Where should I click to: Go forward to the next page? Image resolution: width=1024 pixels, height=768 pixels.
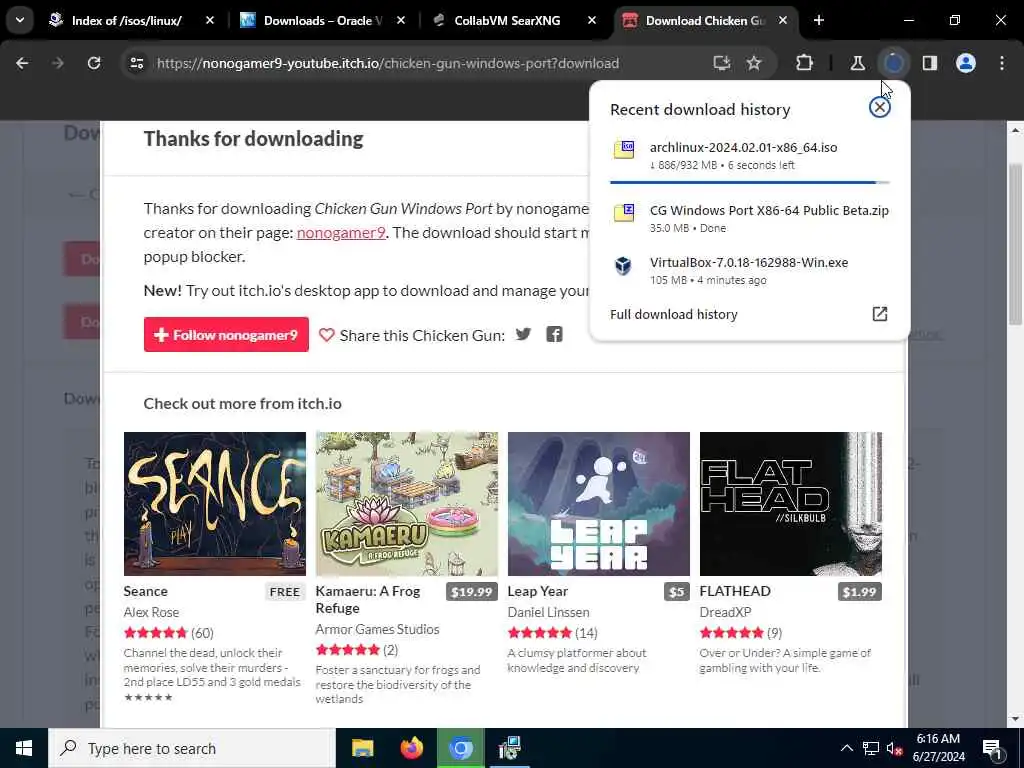(x=57, y=63)
